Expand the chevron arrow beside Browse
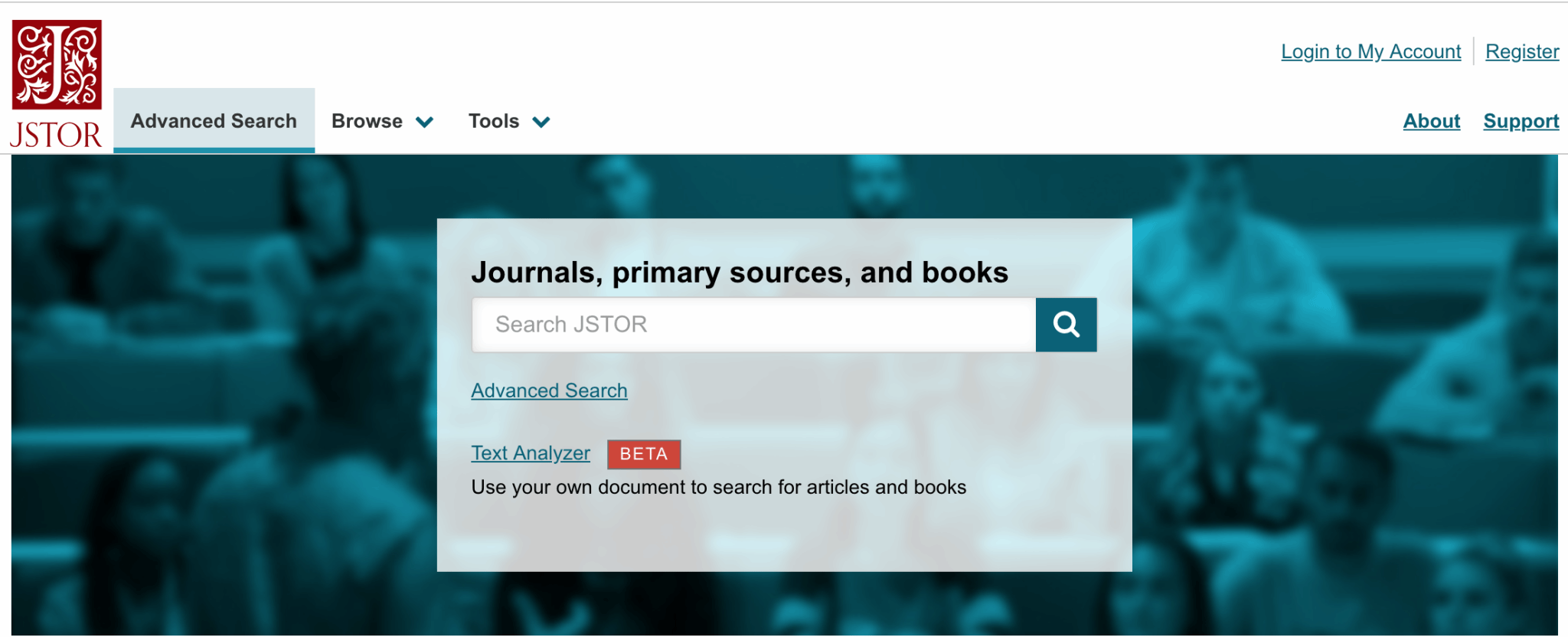1568x637 pixels. (x=425, y=122)
